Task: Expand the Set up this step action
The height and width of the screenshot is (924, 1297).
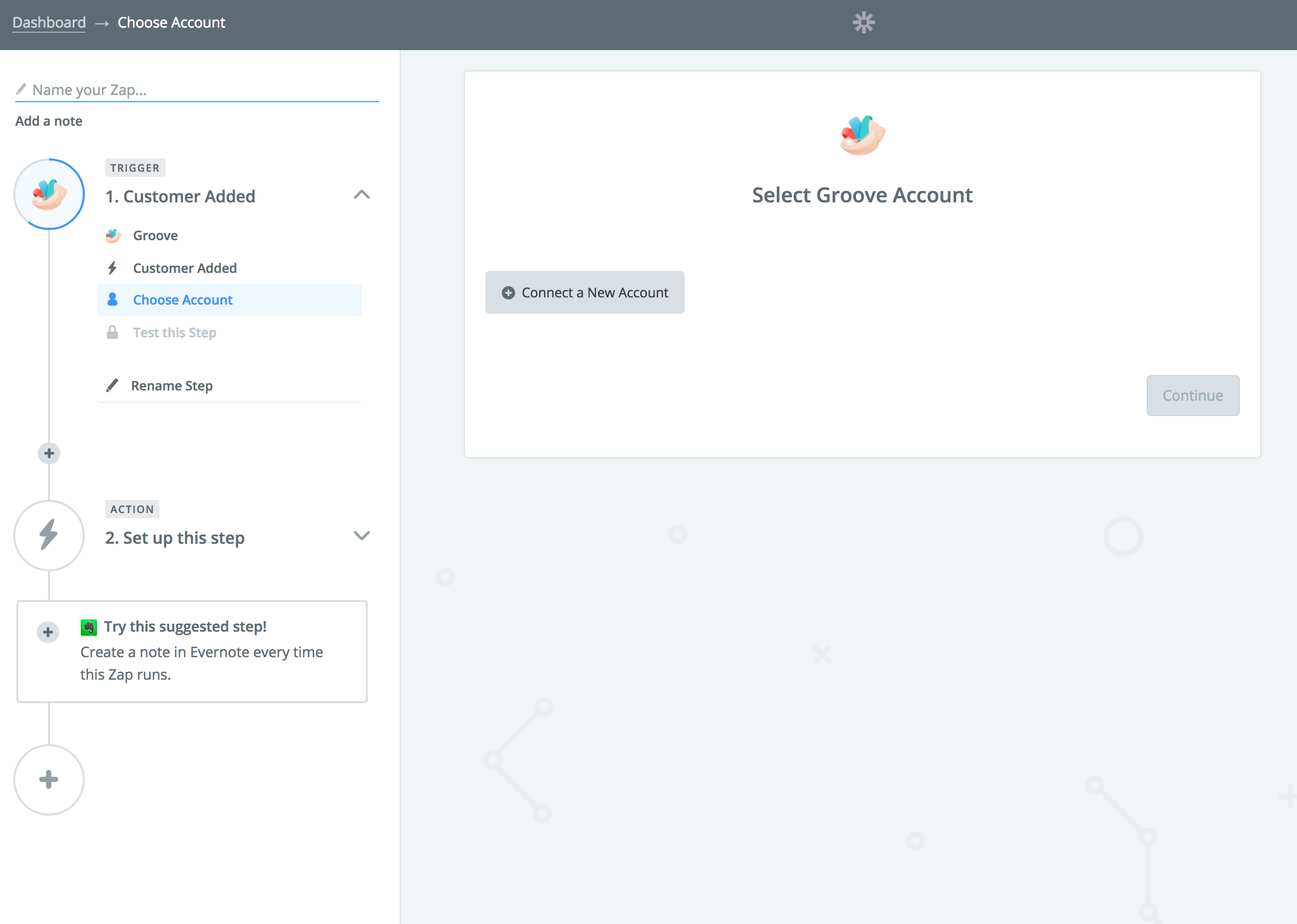Action: 361,536
